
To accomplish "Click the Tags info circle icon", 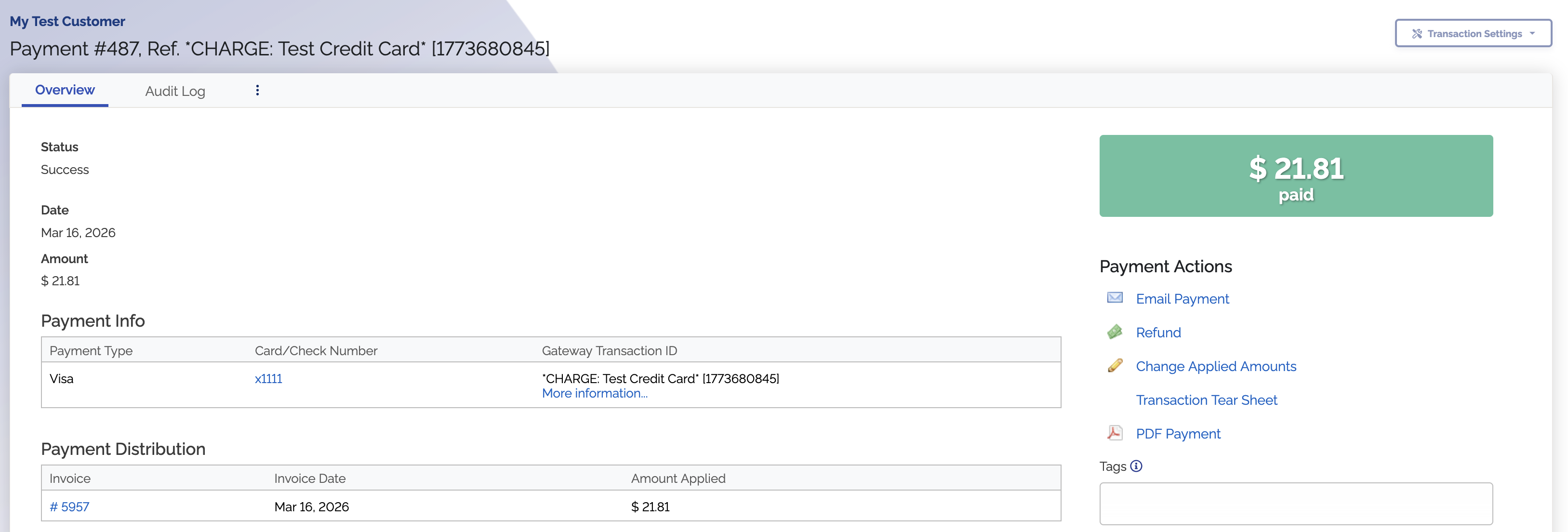I will tap(1136, 466).
